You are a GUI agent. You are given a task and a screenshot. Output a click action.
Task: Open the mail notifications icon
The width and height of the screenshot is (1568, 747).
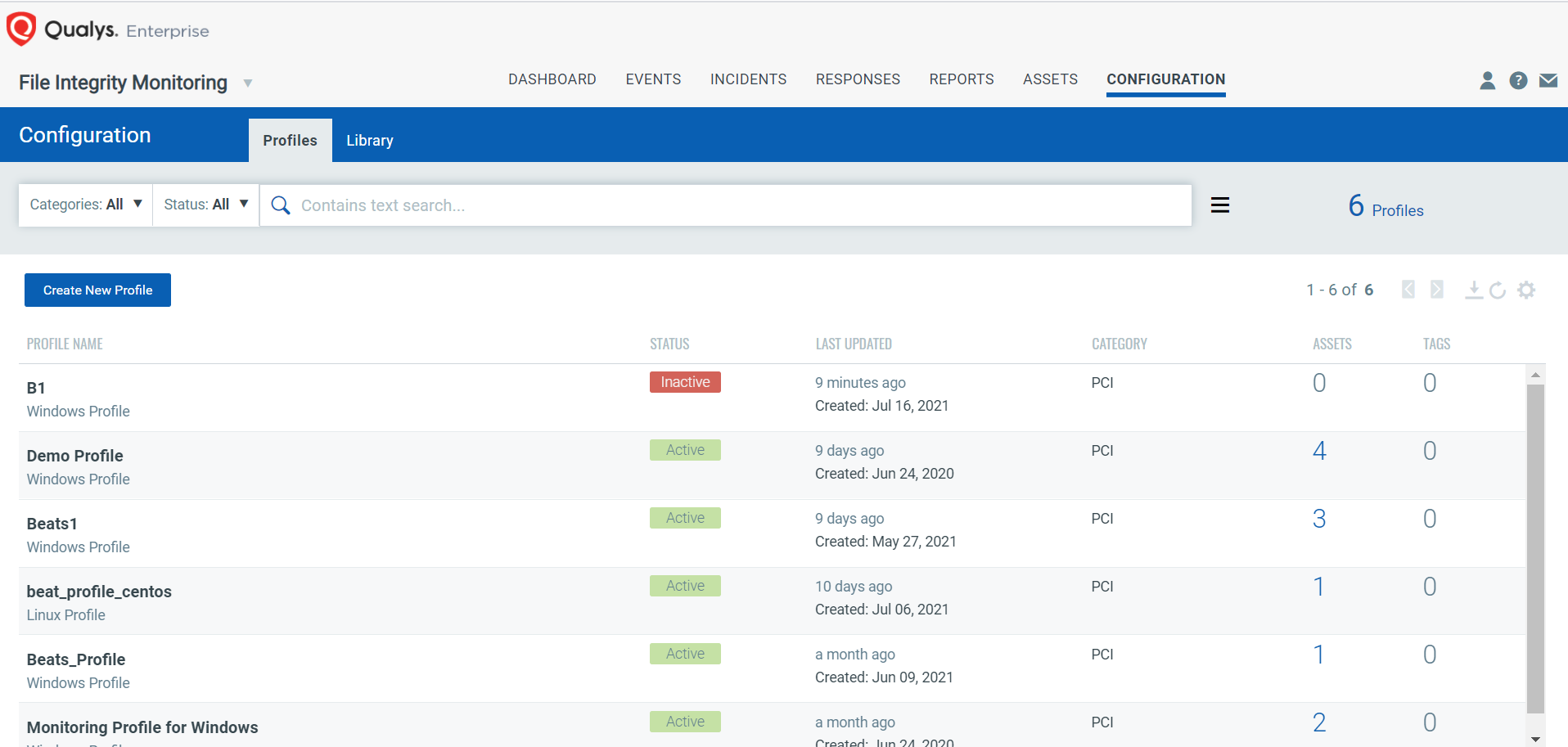(1548, 80)
